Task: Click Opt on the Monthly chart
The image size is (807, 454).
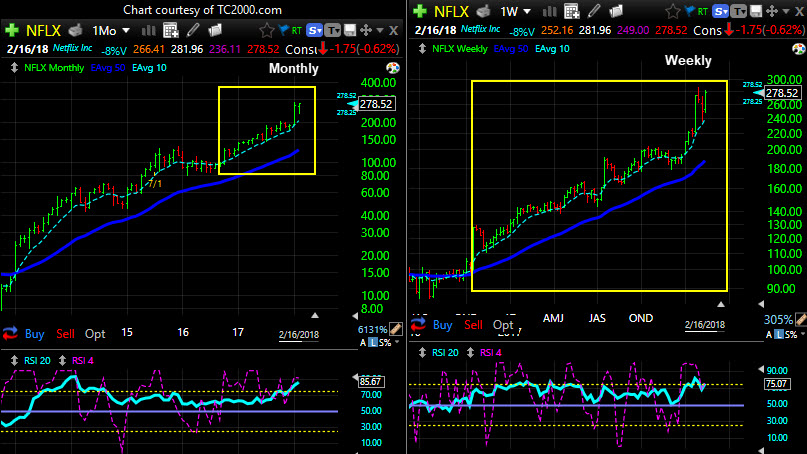Action: tap(95, 334)
